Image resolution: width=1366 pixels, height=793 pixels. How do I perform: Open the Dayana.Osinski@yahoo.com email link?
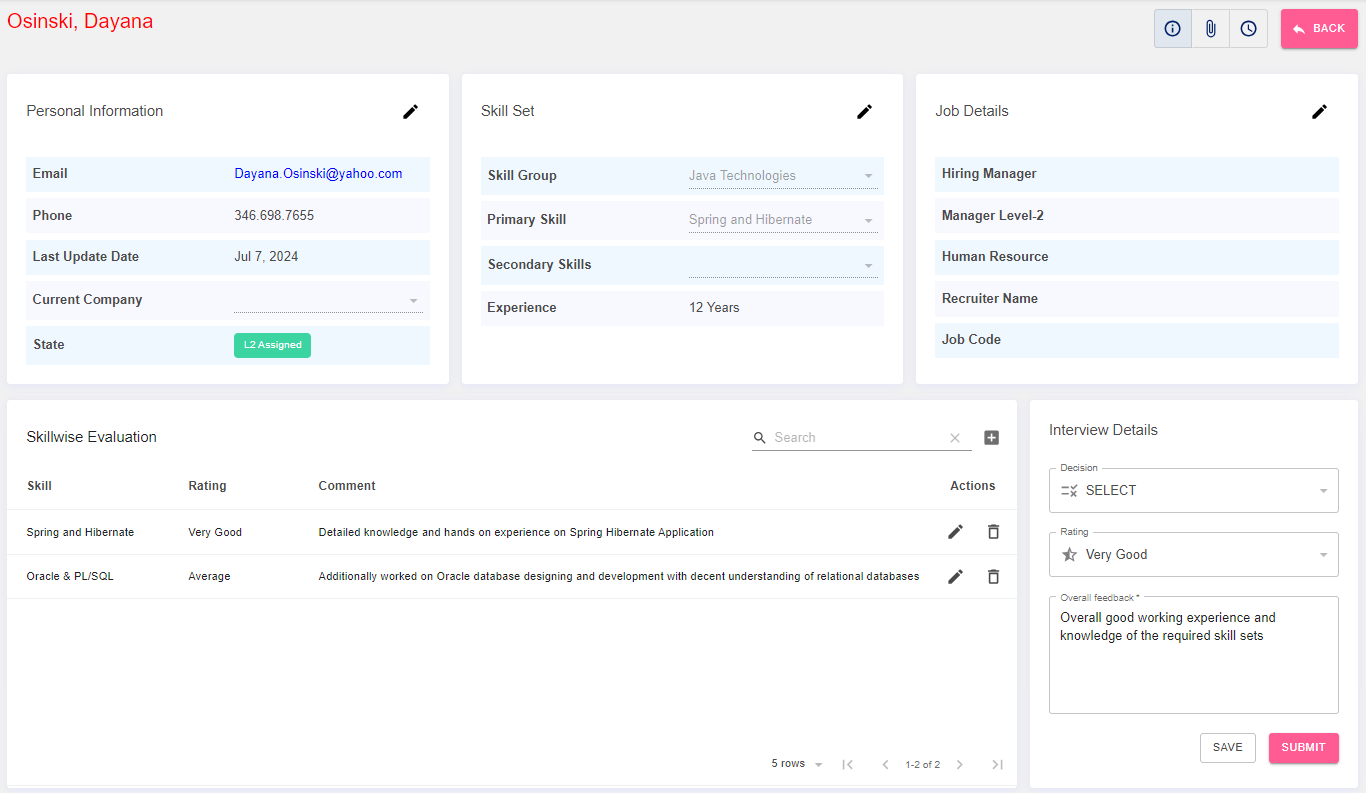click(x=318, y=174)
